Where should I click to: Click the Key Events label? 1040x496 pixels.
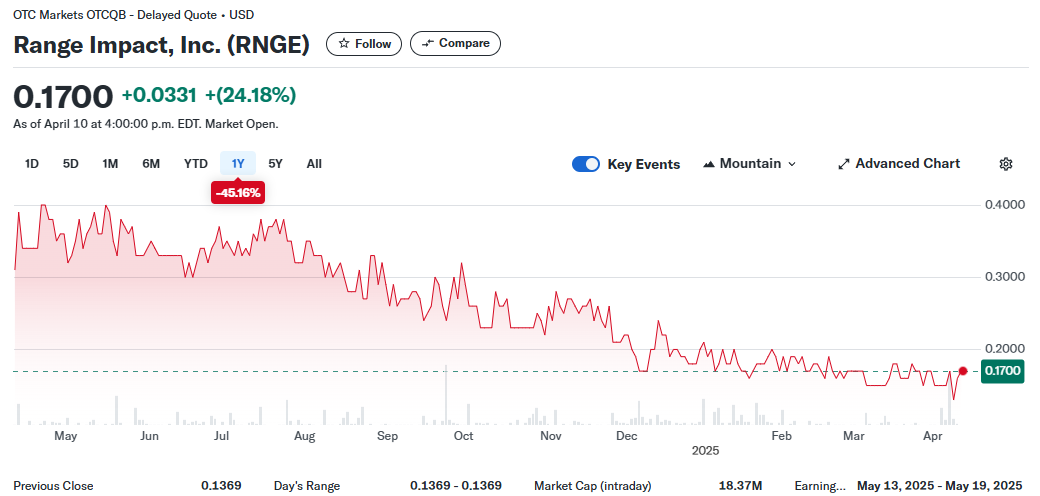coord(644,164)
